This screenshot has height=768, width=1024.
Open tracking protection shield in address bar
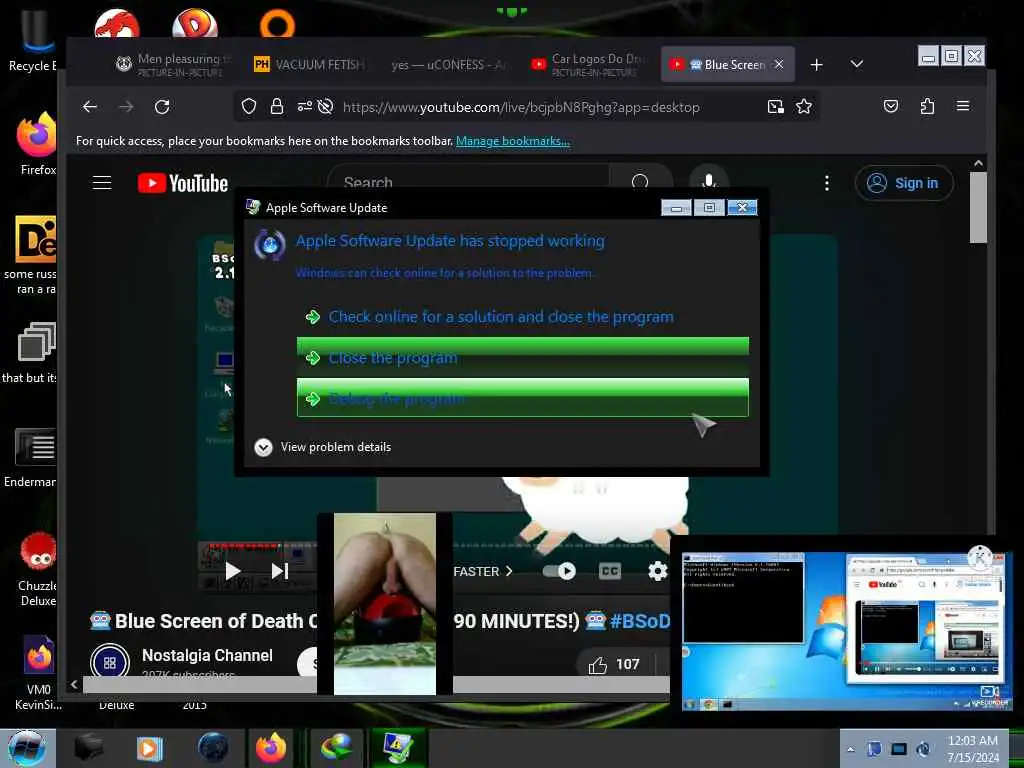pyautogui.click(x=249, y=106)
